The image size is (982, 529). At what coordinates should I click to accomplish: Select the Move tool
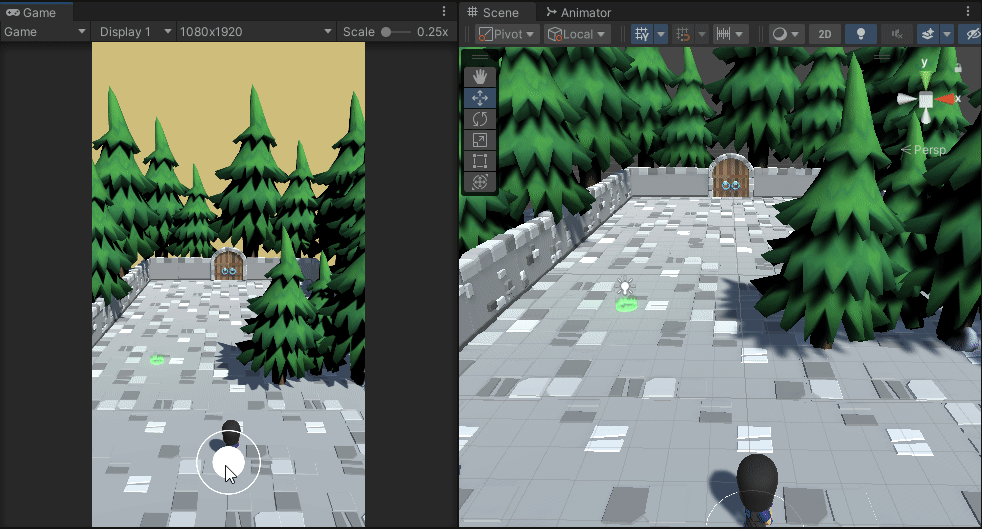pyautogui.click(x=480, y=98)
